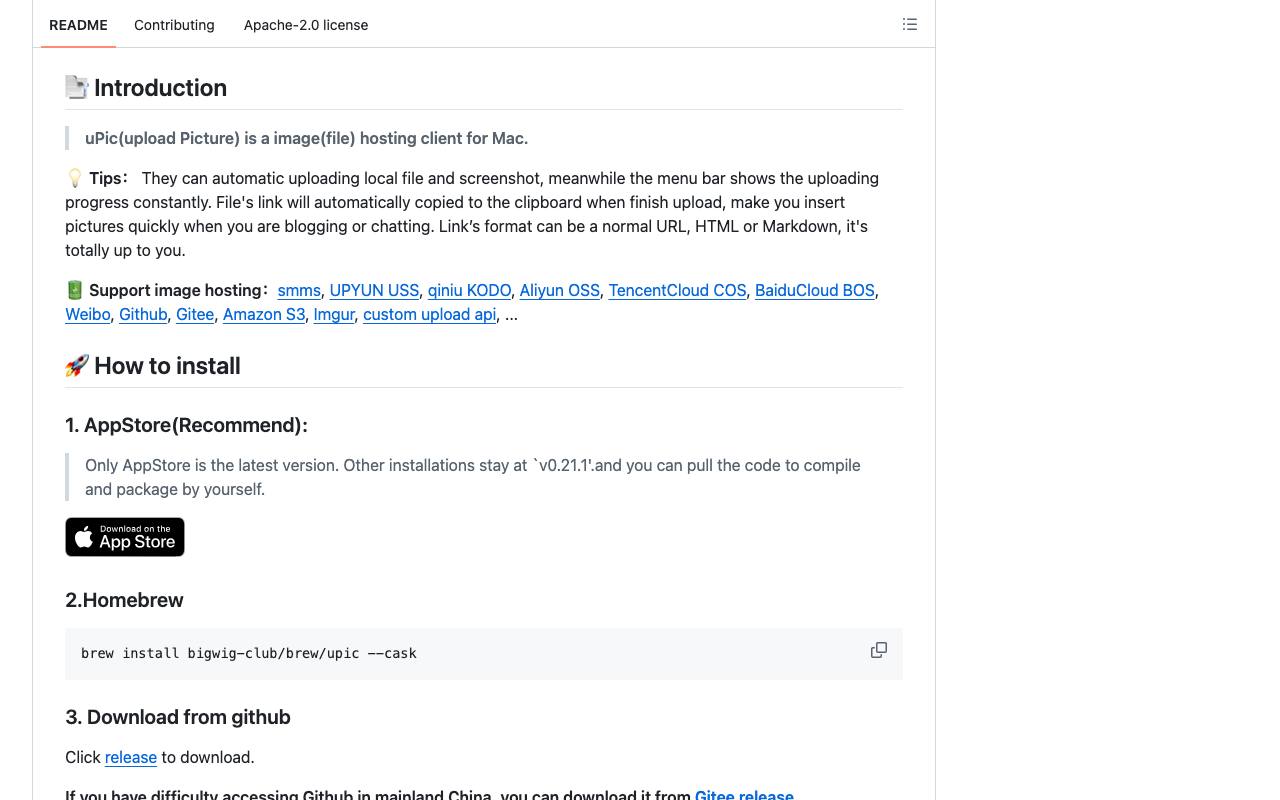Open the Contributing tab
Viewport: 1280px width, 800px height.
[x=174, y=25]
